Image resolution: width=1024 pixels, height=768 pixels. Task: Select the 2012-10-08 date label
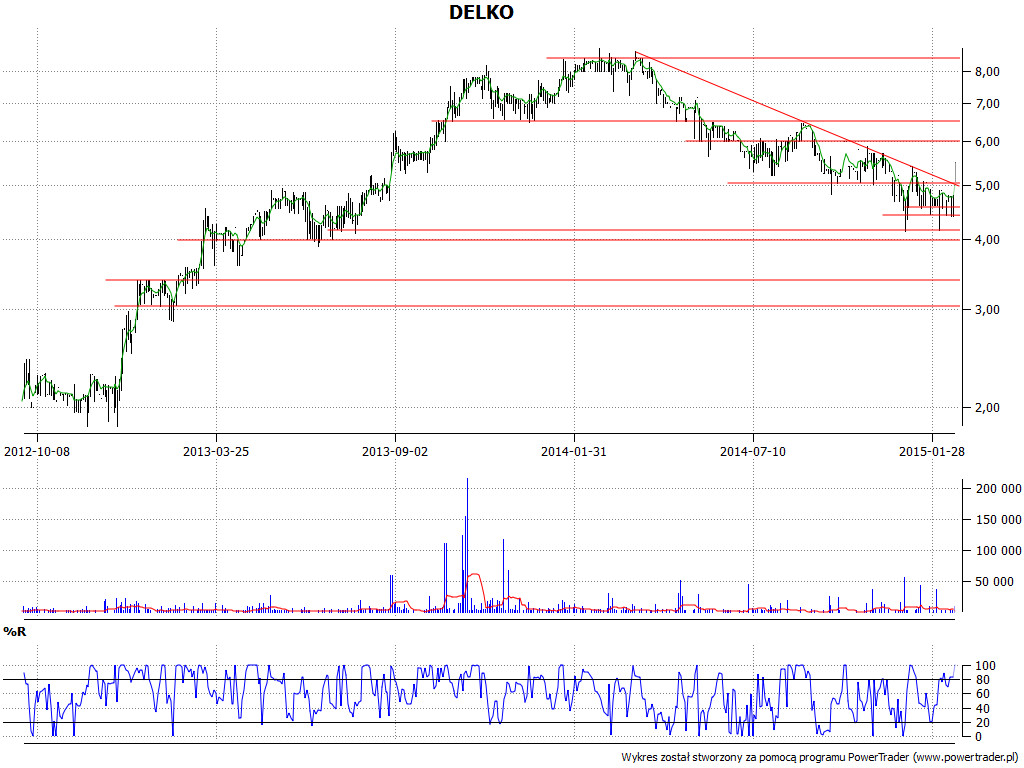[x=37, y=451]
